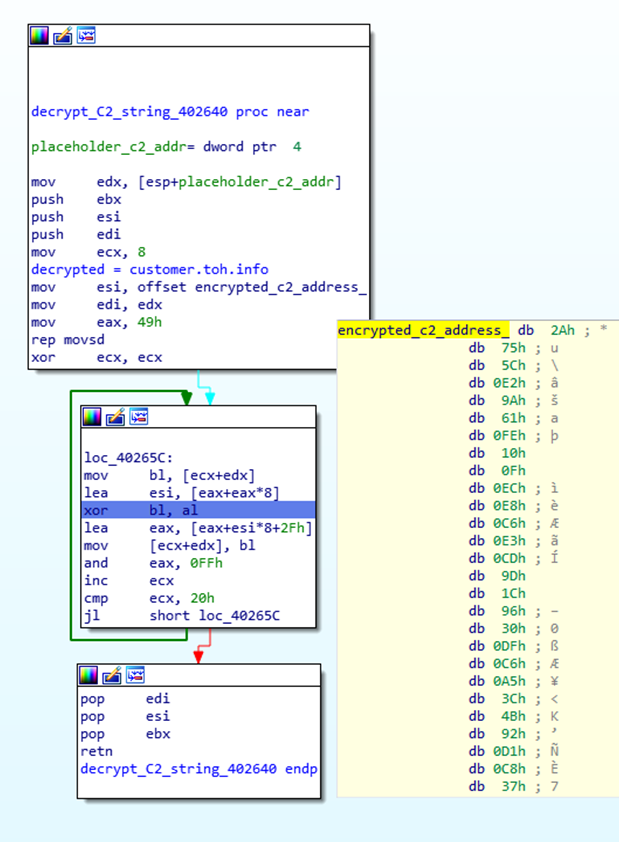This screenshot has height=842, width=619.
Task: Click the 'db 0A5h' data byte
Action: point(513,681)
